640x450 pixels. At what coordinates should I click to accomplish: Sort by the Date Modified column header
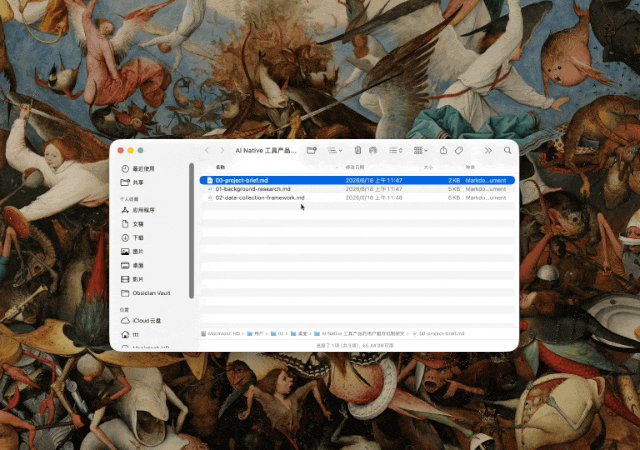click(x=355, y=167)
